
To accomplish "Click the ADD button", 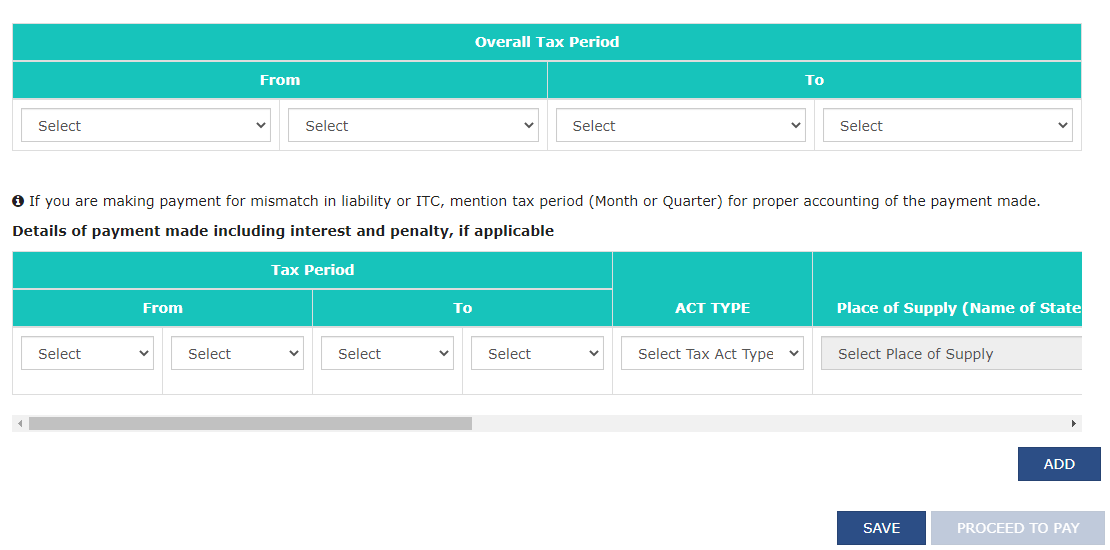I will tap(1058, 464).
